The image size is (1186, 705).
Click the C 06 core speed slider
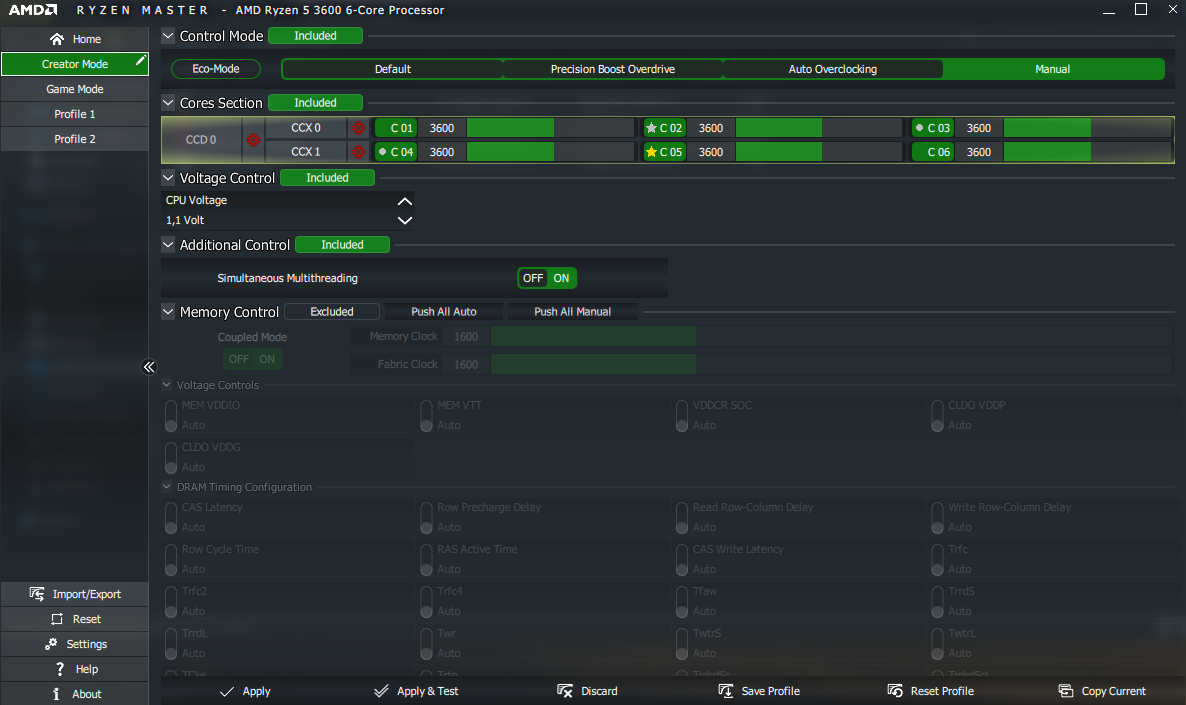click(x=1088, y=152)
